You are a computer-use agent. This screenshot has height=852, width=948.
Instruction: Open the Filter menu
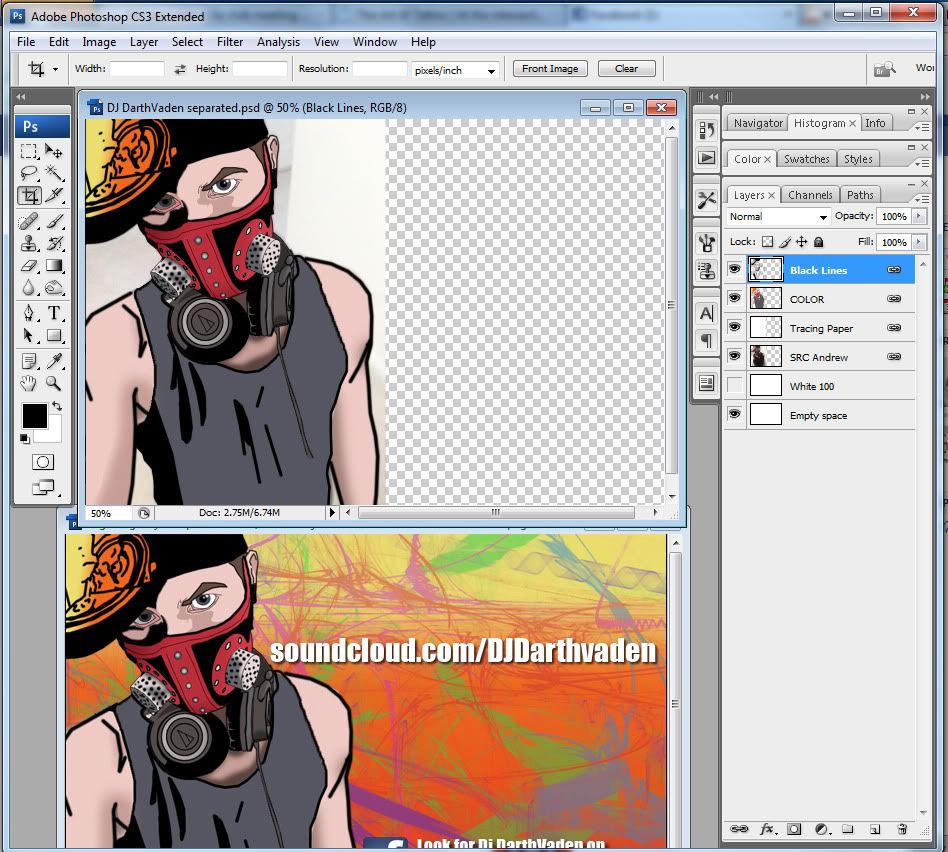pos(230,42)
